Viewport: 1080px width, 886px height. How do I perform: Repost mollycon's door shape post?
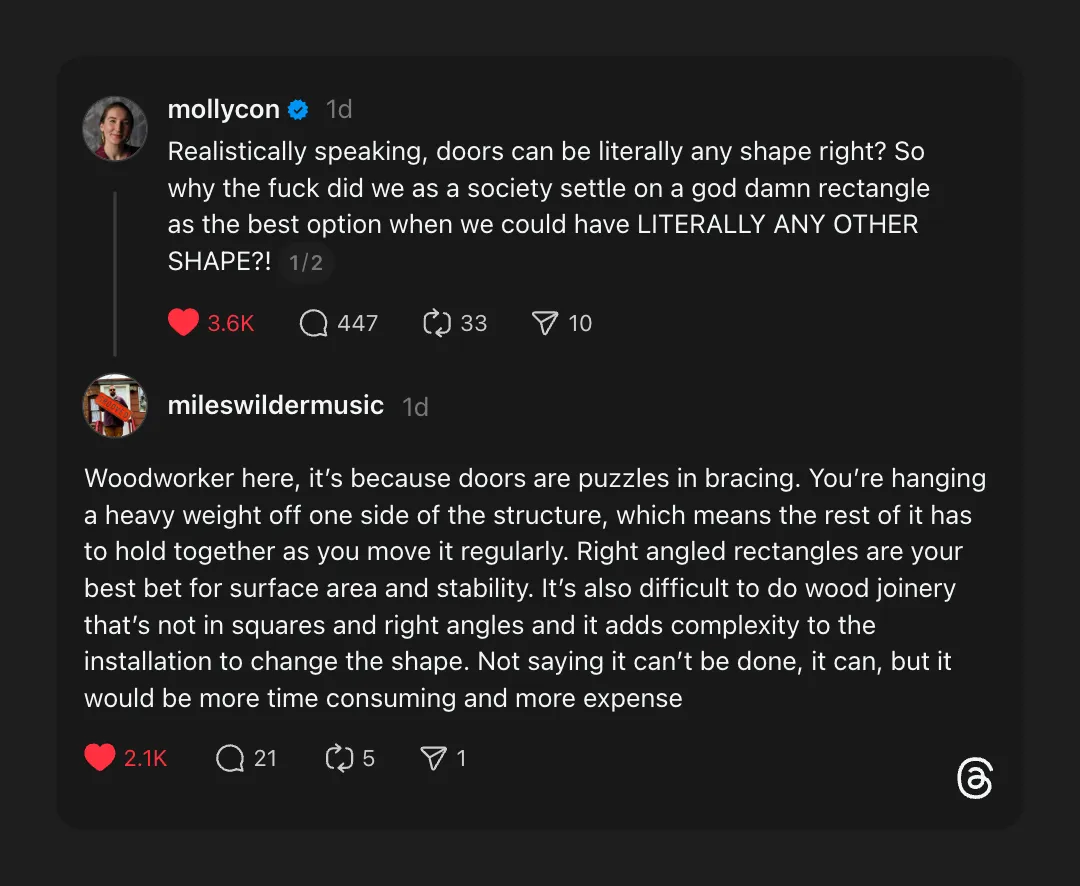[x=437, y=323]
